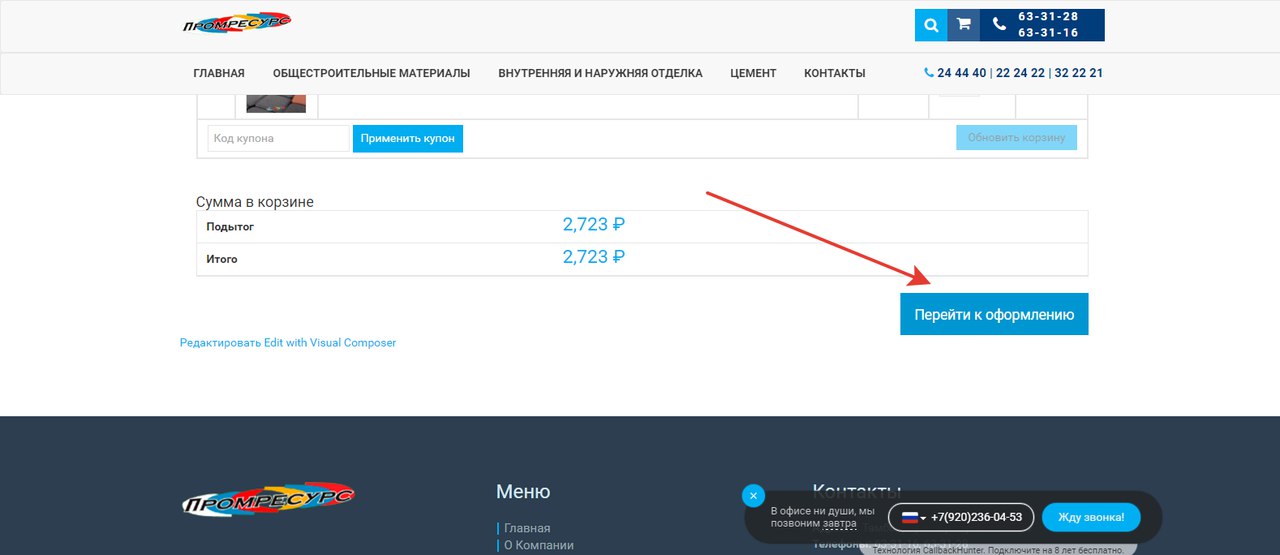Viewport: 1280px width, 555px height.
Task: Click the Обновить корзину button
Action: 1016,137
